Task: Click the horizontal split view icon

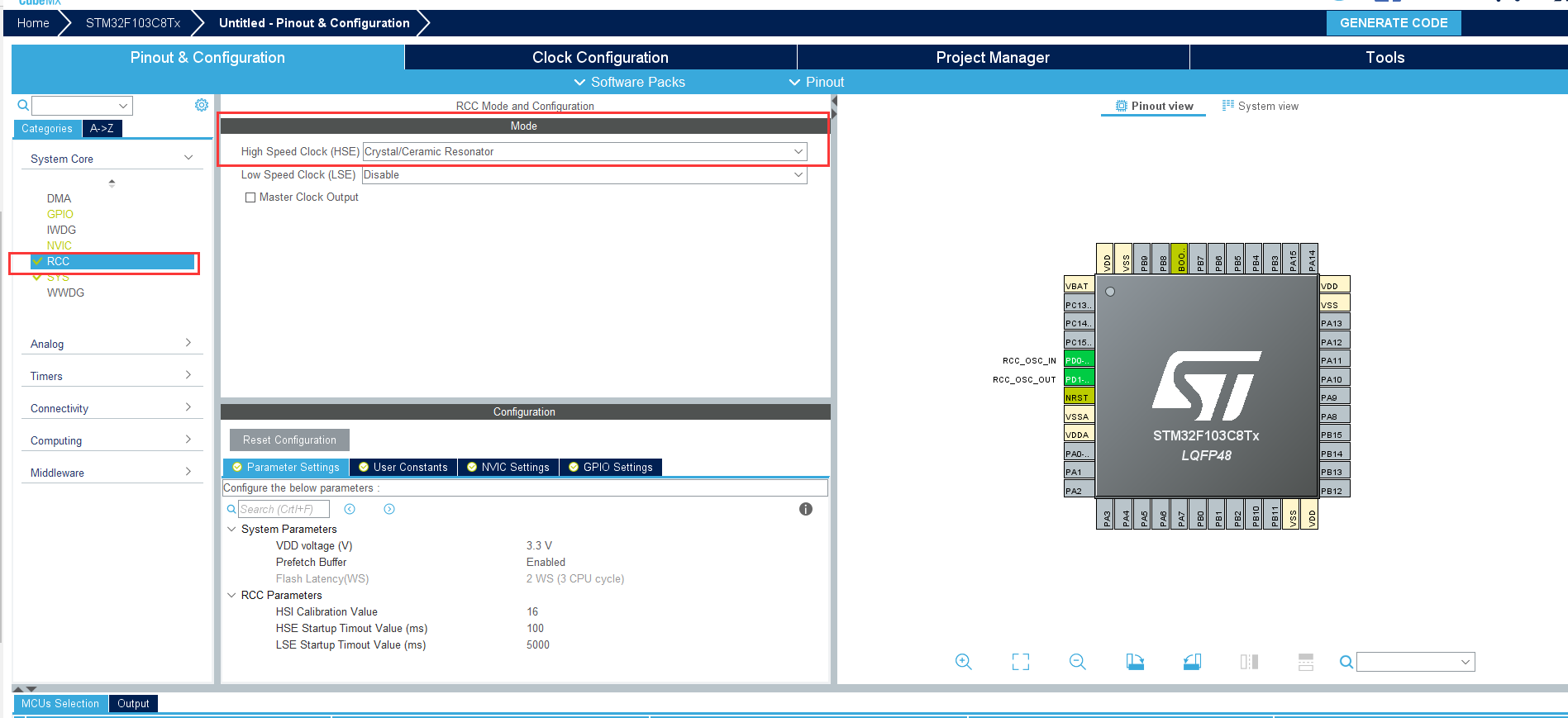Action: click(1306, 662)
